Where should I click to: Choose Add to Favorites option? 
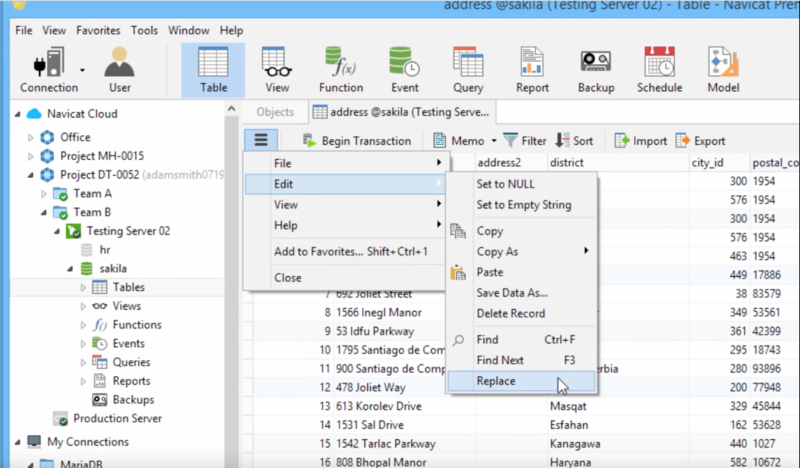[x=345, y=251]
